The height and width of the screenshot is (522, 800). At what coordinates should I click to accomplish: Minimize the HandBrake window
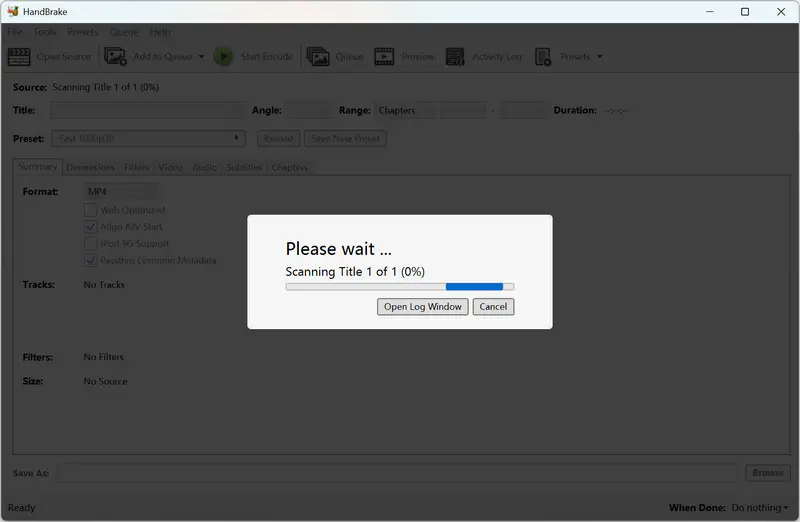point(710,11)
